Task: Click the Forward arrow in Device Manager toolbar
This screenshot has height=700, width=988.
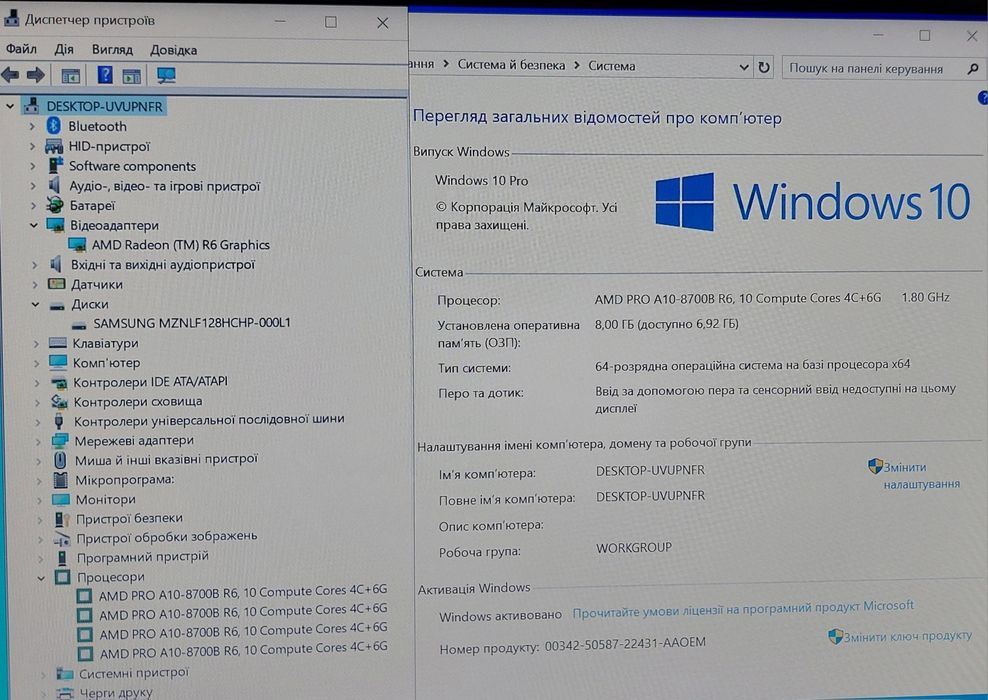Action: click(36, 76)
